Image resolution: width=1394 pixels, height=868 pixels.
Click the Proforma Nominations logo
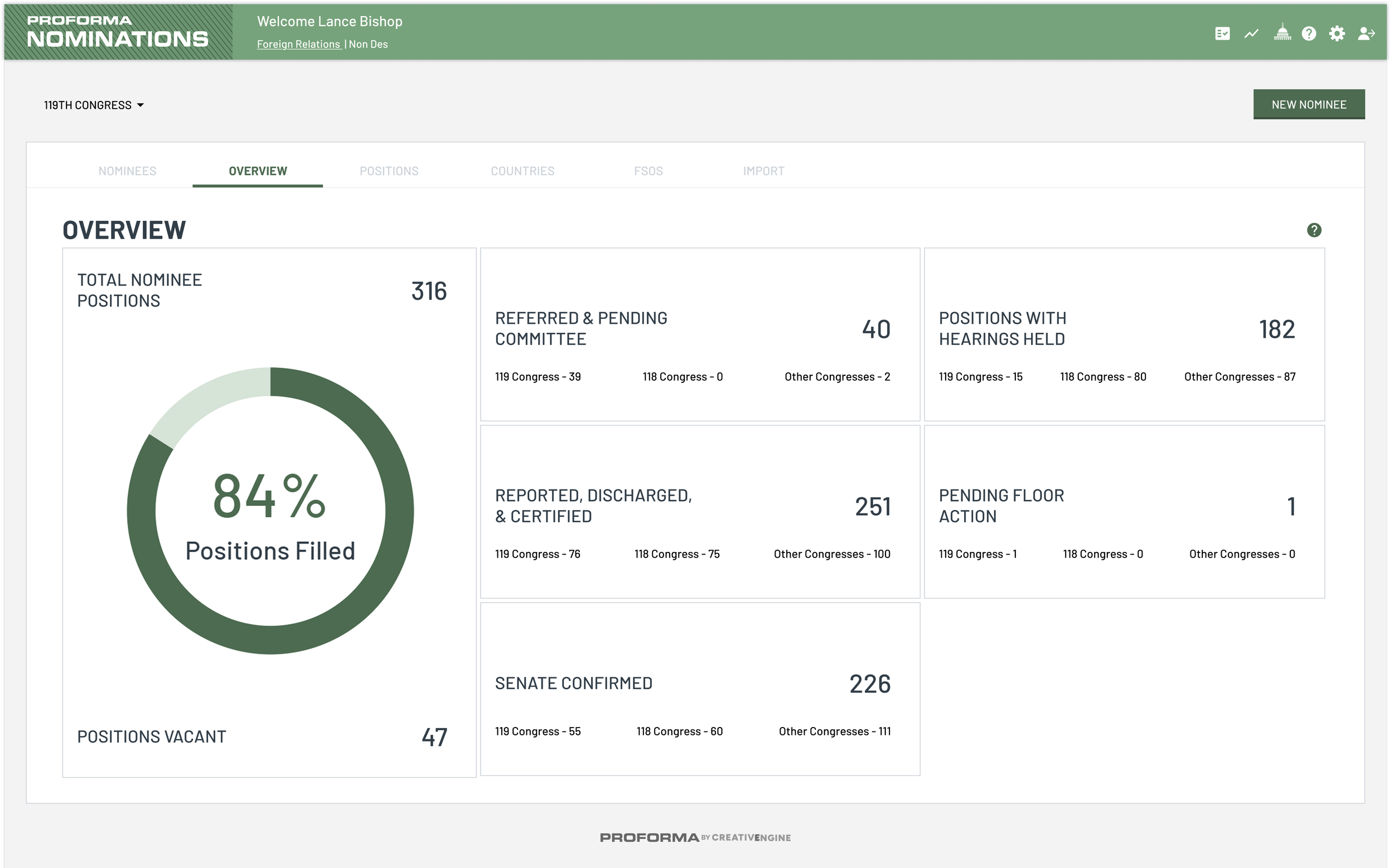coord(118,31)
